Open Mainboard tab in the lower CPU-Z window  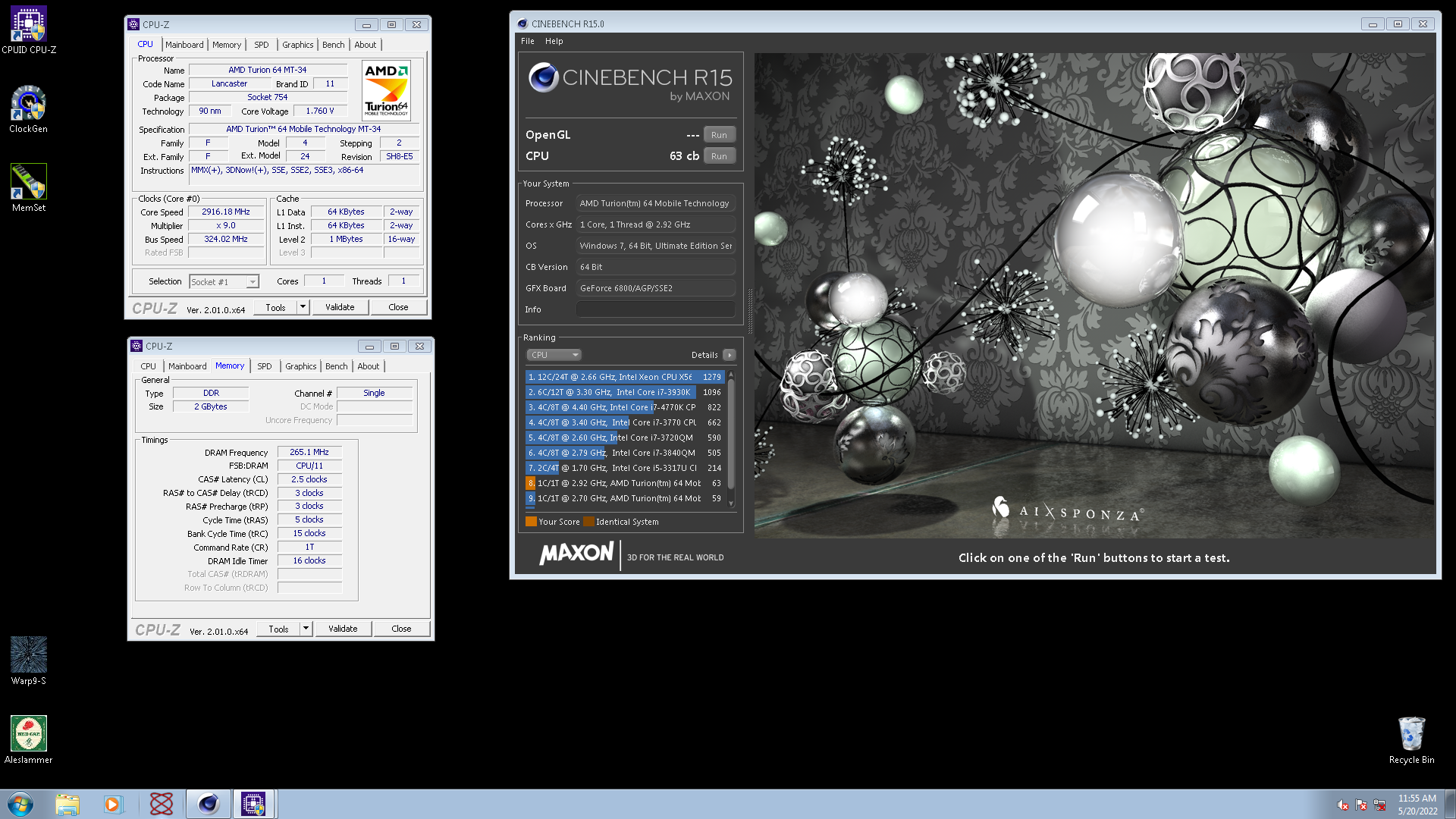(x=187, y=366)
